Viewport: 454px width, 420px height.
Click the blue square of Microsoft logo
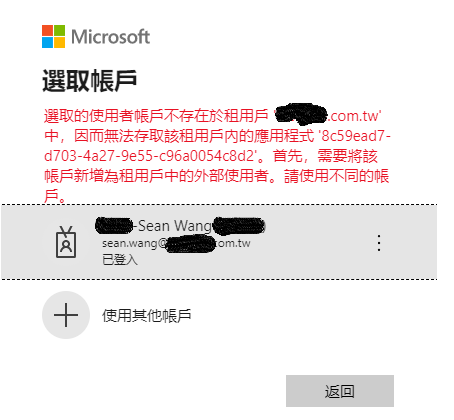47,43
